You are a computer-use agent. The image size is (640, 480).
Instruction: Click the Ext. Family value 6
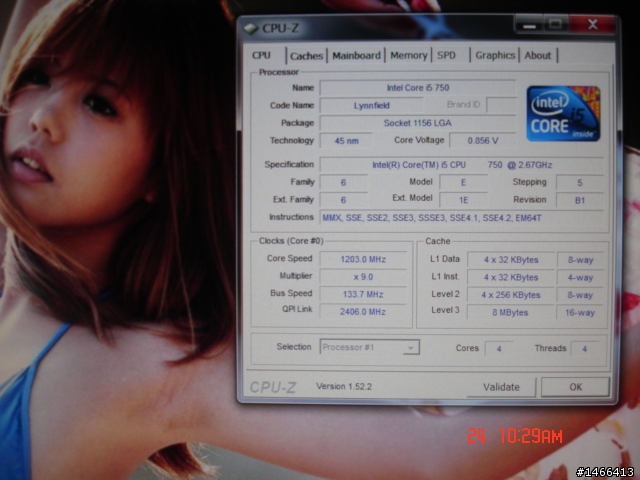tap(343, 200)
